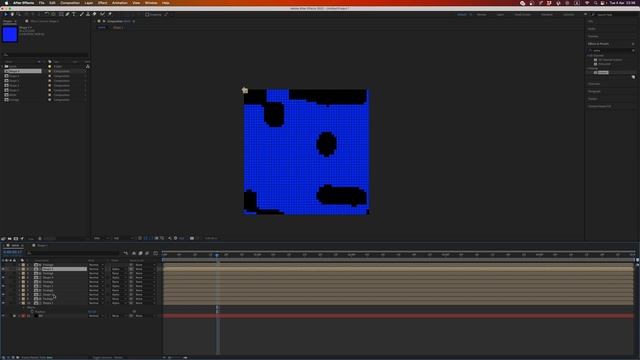Toggle Motion Blur switch in timeline header
Viewport: 640px width, 360px height.
[147, 253]
